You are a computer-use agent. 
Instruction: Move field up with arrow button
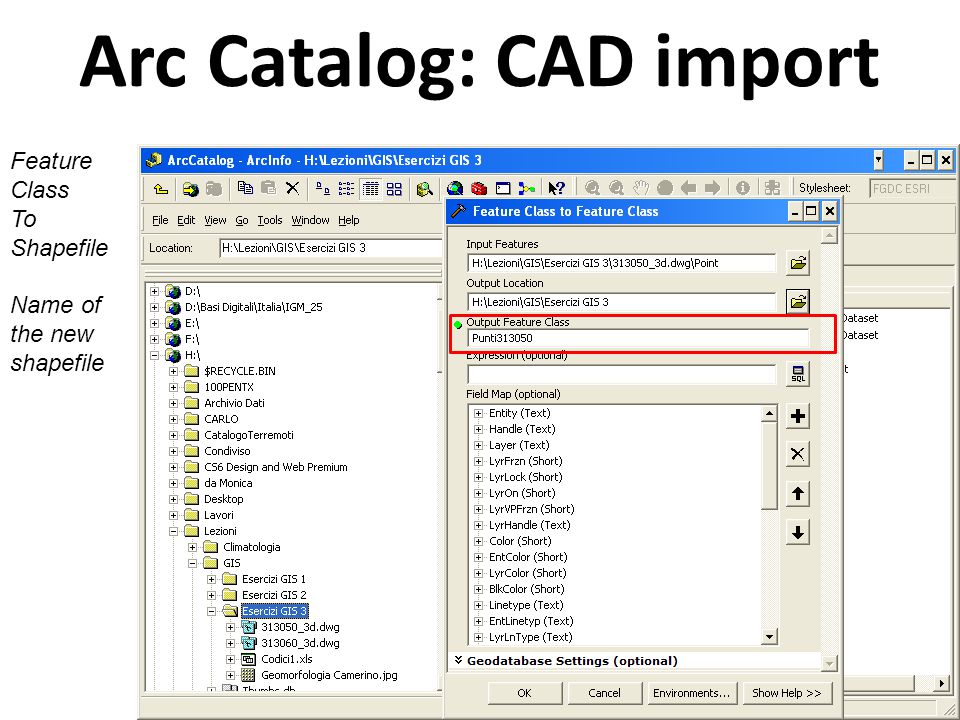coord(798,493)
